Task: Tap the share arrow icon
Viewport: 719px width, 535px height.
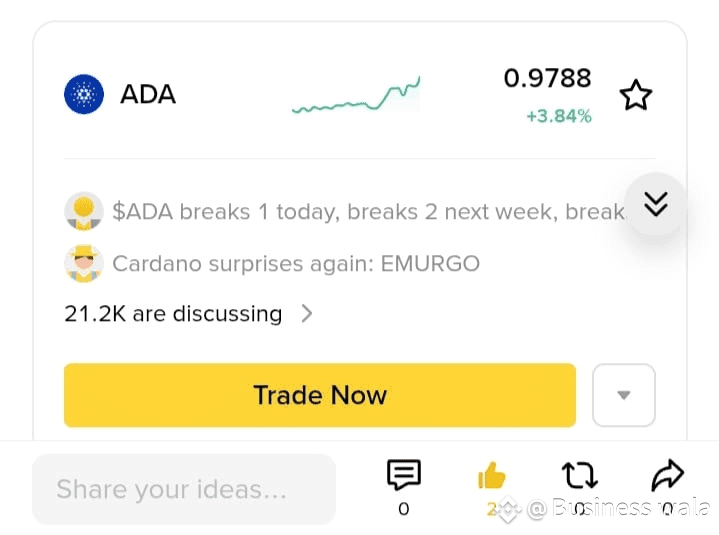Action: coord(668,475)
